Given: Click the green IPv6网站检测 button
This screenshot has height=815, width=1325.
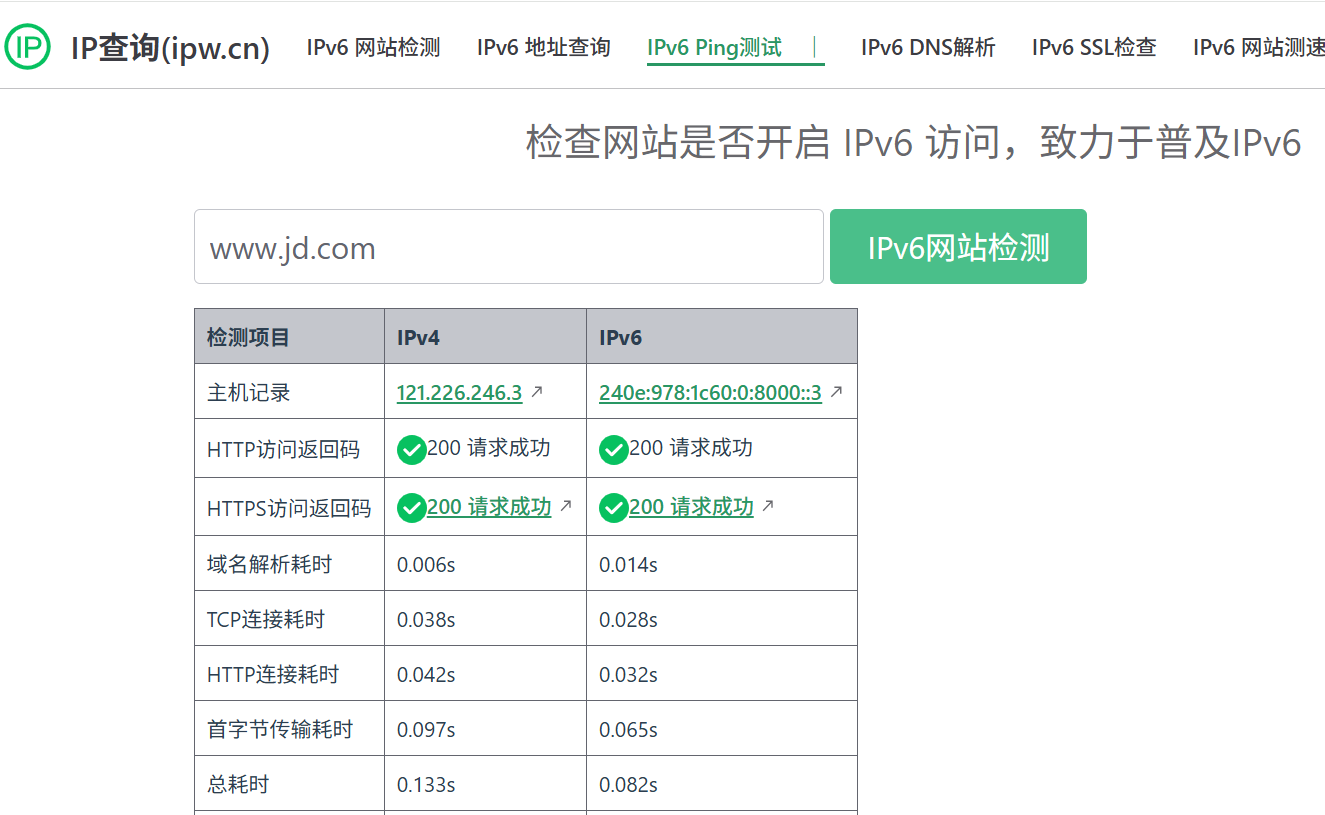Looking at the screenshot, I should (x=958, y=246).
